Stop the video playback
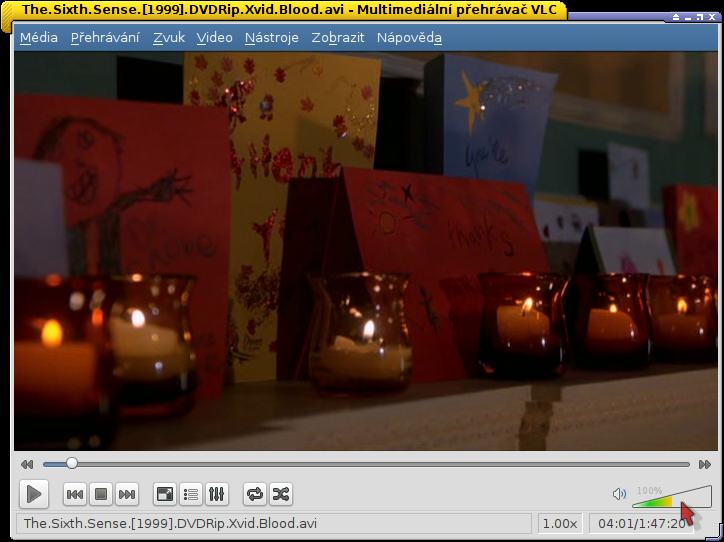 coord(101,494)
